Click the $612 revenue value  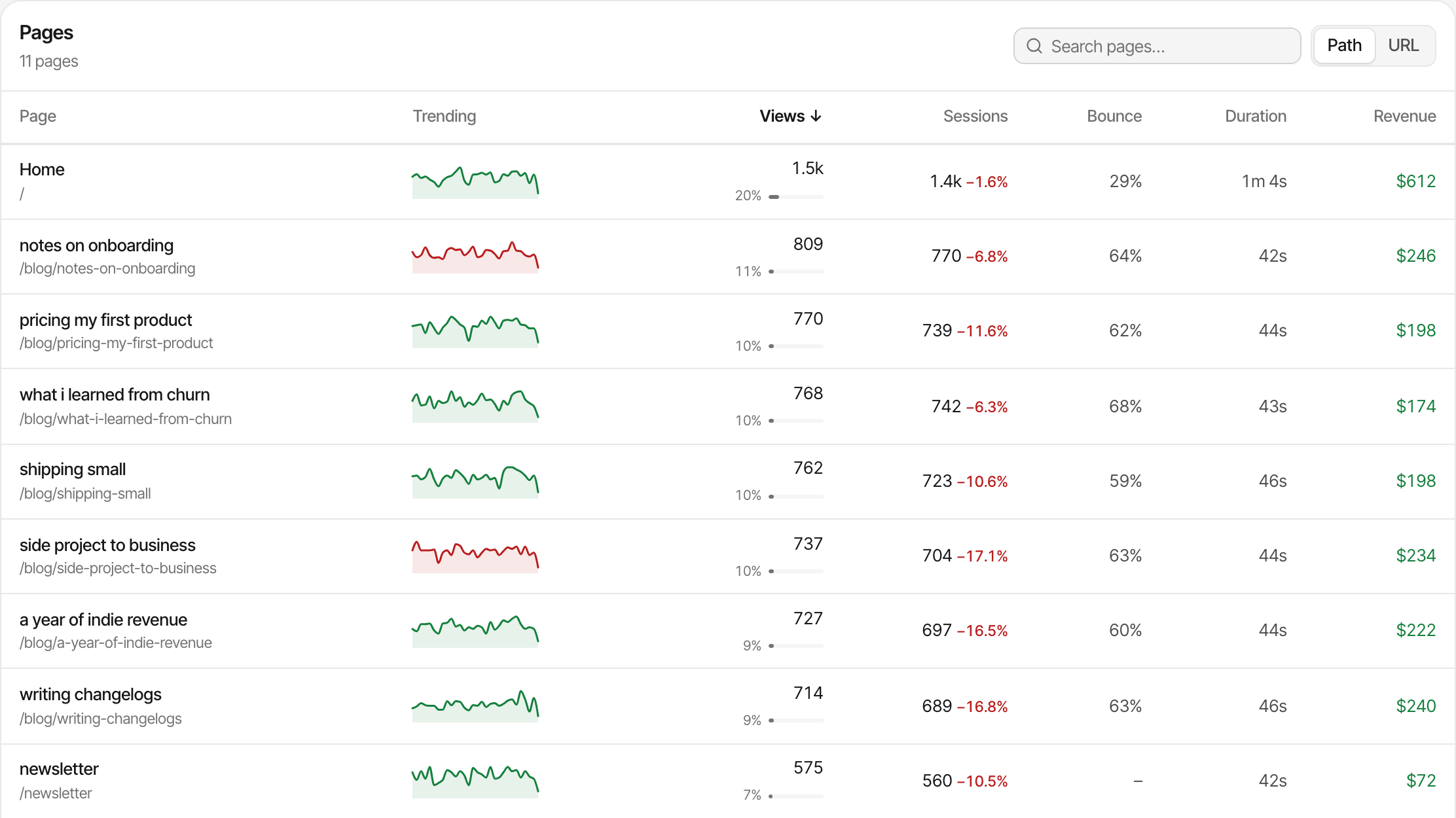tap(1416, 181)
